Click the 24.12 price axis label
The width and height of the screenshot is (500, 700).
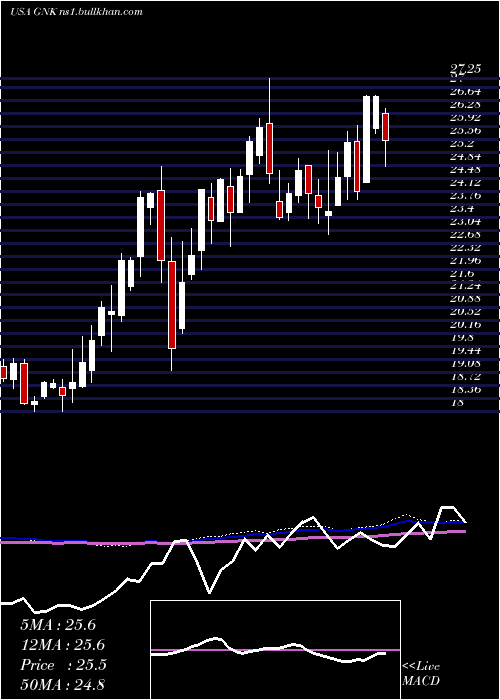pyautogui.click(x=465, y=183)
